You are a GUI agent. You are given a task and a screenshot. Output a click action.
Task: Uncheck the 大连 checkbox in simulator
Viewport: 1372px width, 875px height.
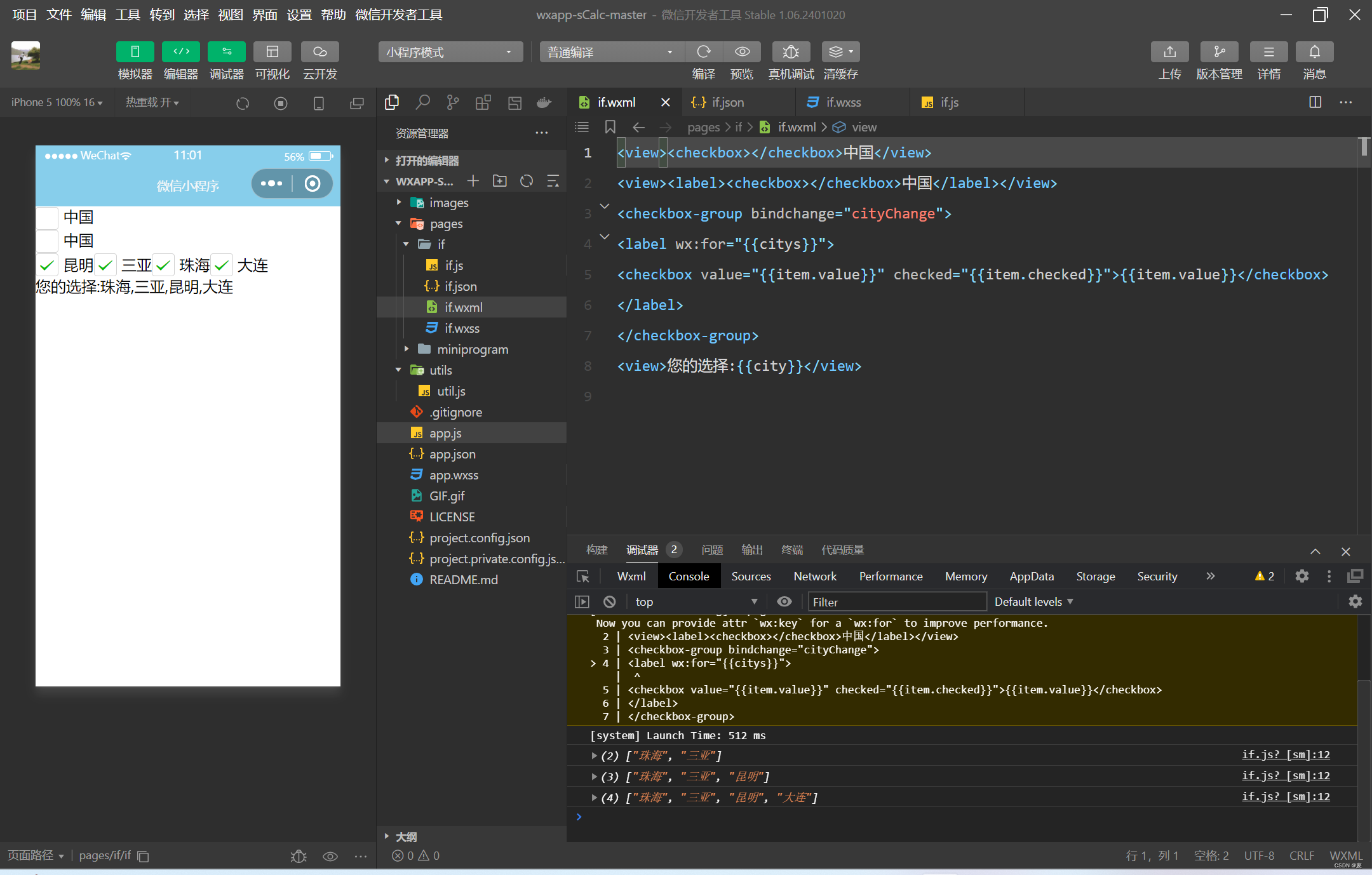(x=221, y=265)
